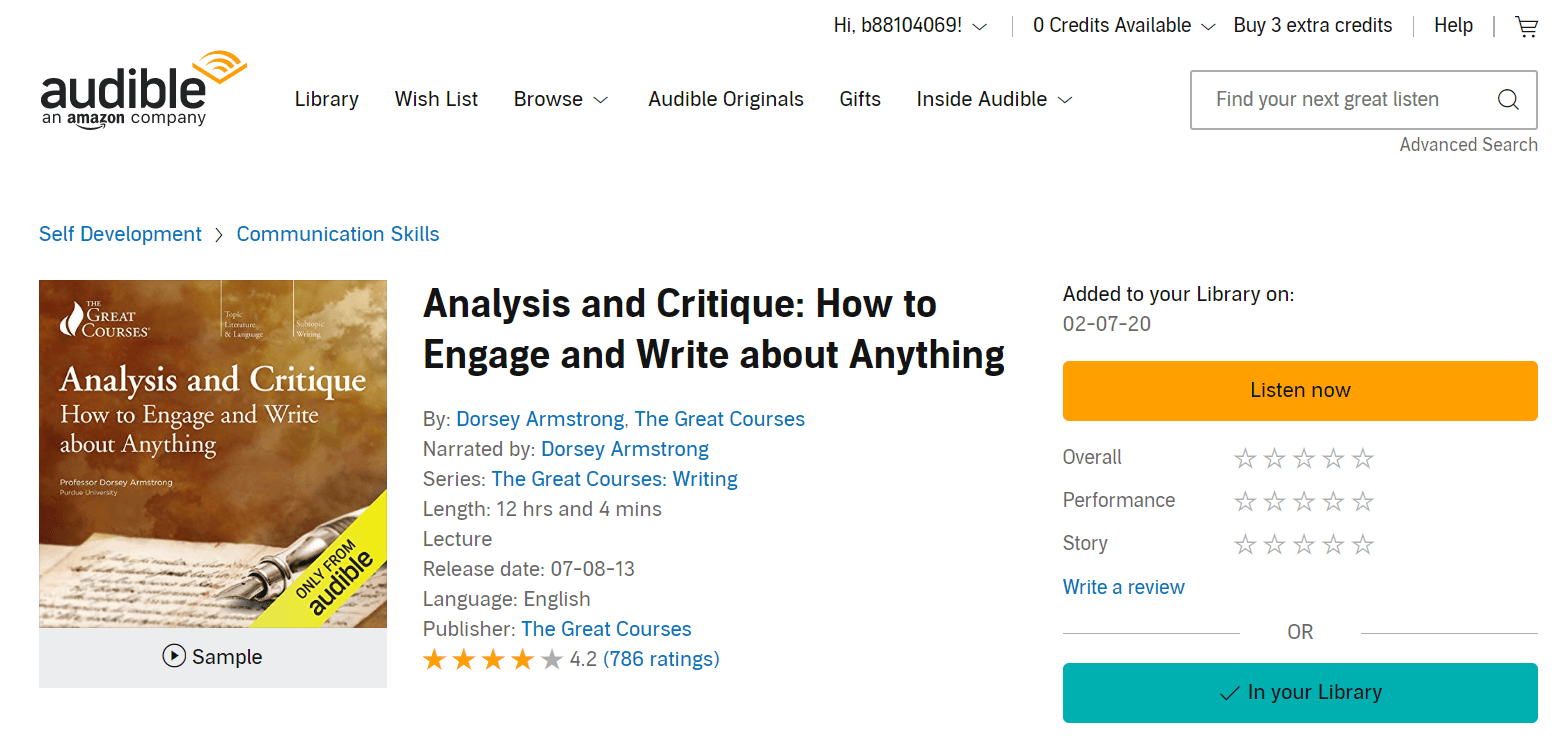This screenshot has height=744, width=1559.
Task: Rate Story four stars
Action: pos(1333,544)
